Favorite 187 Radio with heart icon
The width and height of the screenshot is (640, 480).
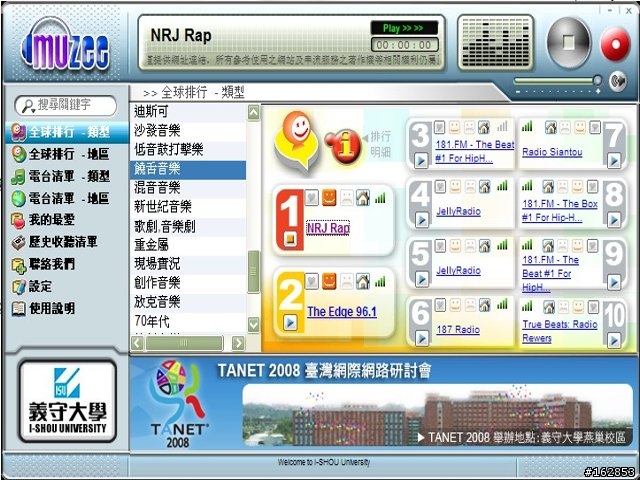pyautogui.click(x=440, y=305)
